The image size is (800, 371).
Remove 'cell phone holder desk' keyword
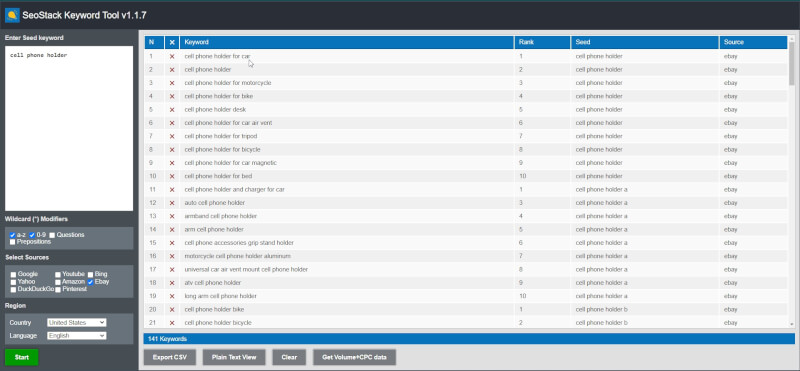tap(172, 109)
